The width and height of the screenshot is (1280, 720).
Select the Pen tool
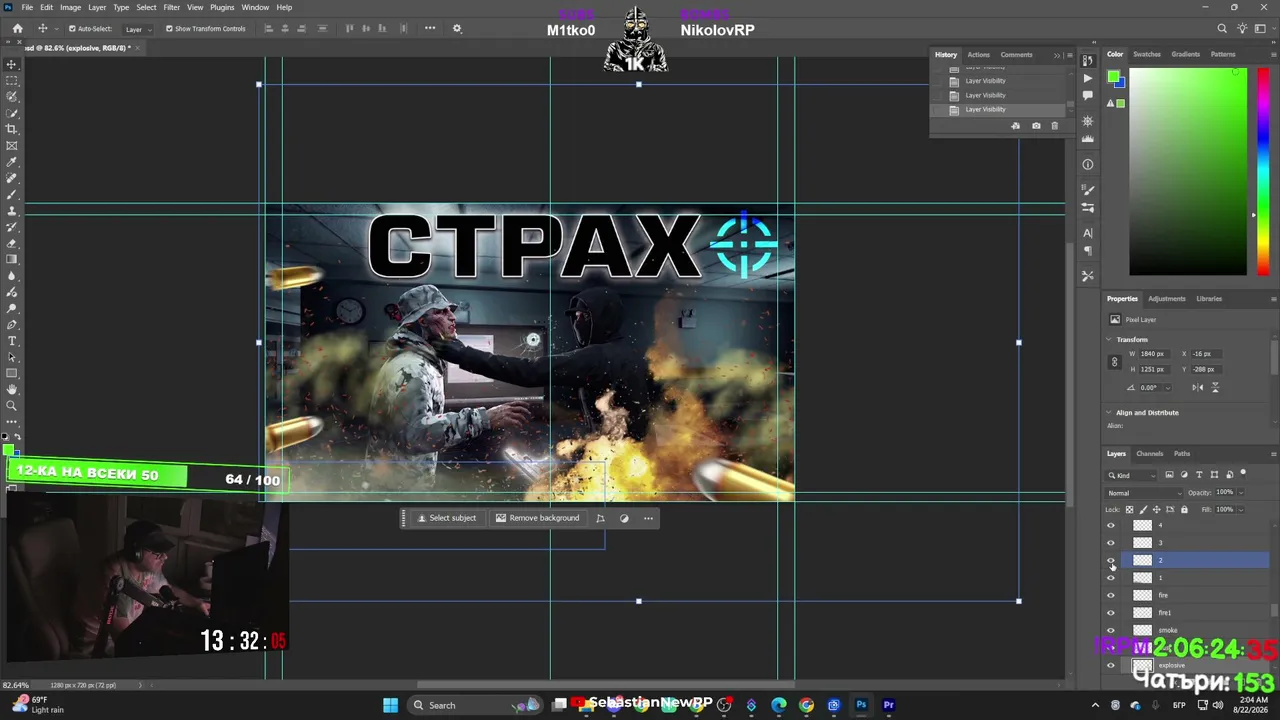(12, 325)
